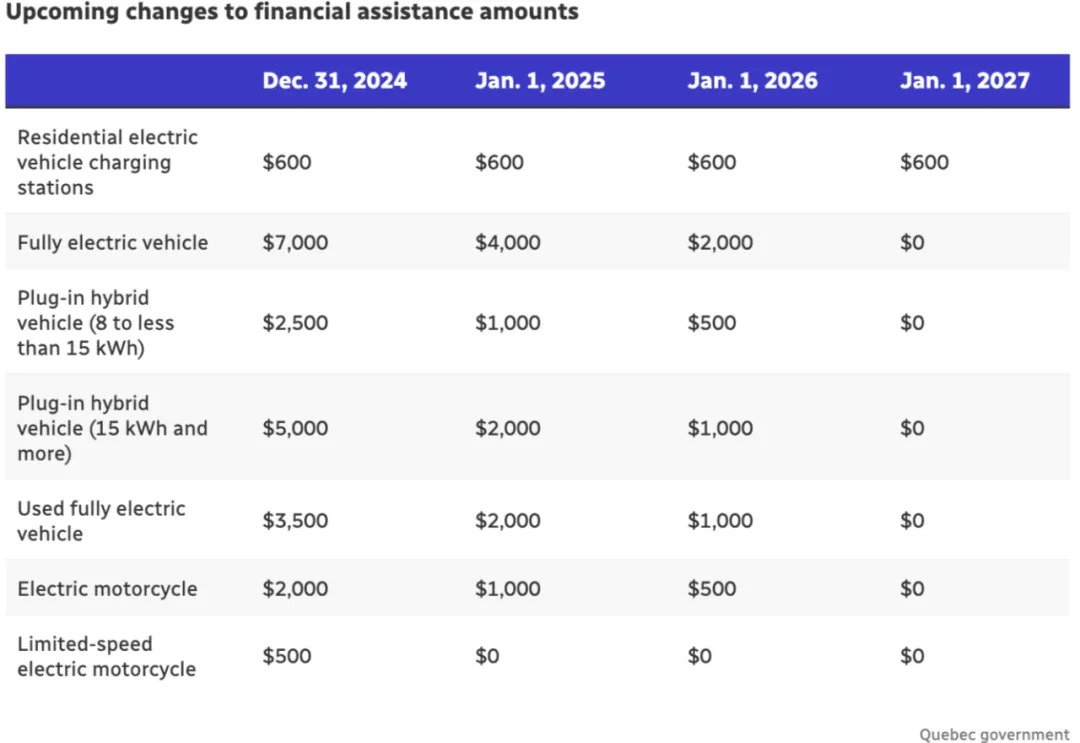The image size is (1080, 743).
Task: Click the 'Electric motorcycle' row label
Action: coord(107,589)
